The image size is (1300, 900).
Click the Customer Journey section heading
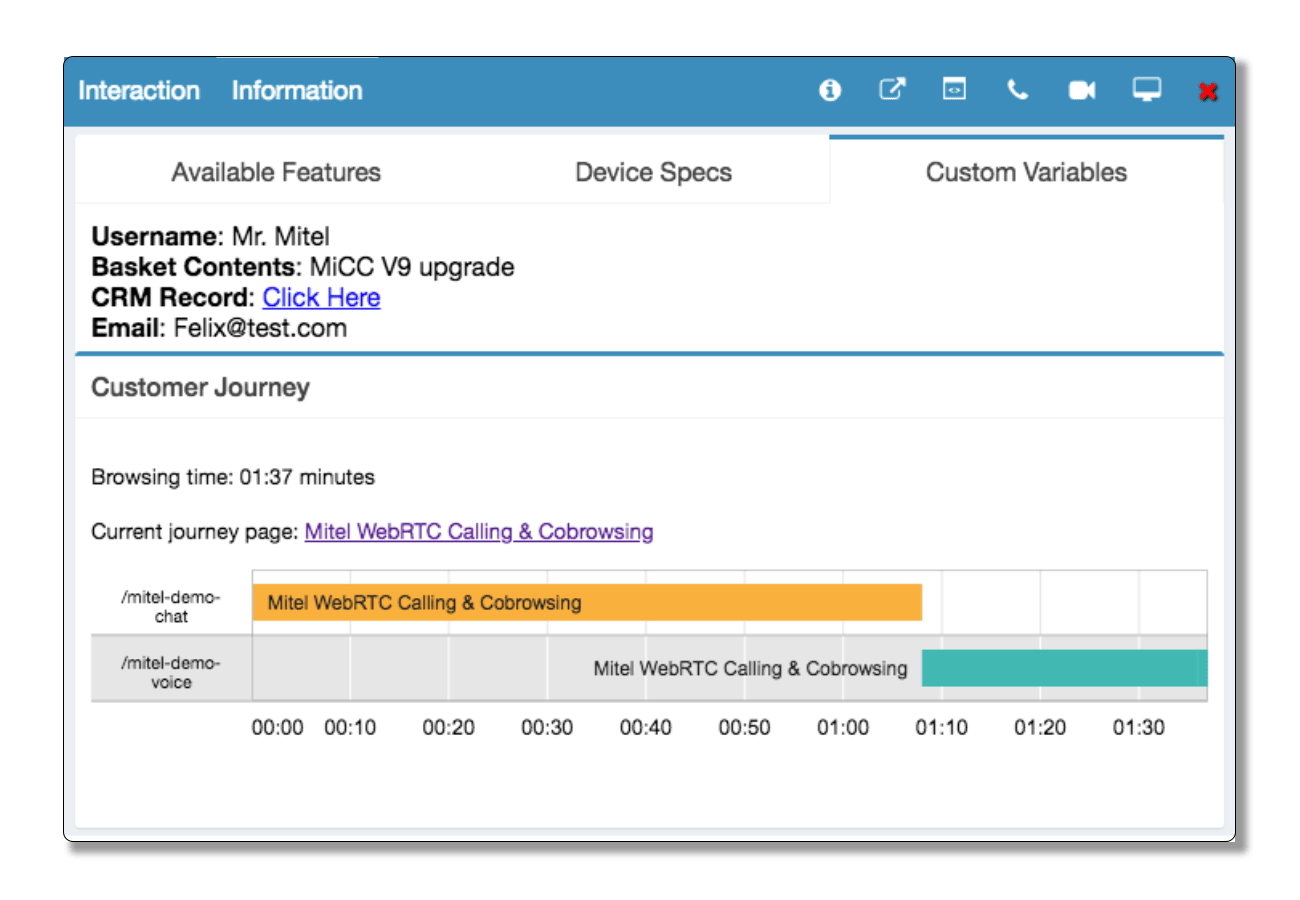(200, 388)
